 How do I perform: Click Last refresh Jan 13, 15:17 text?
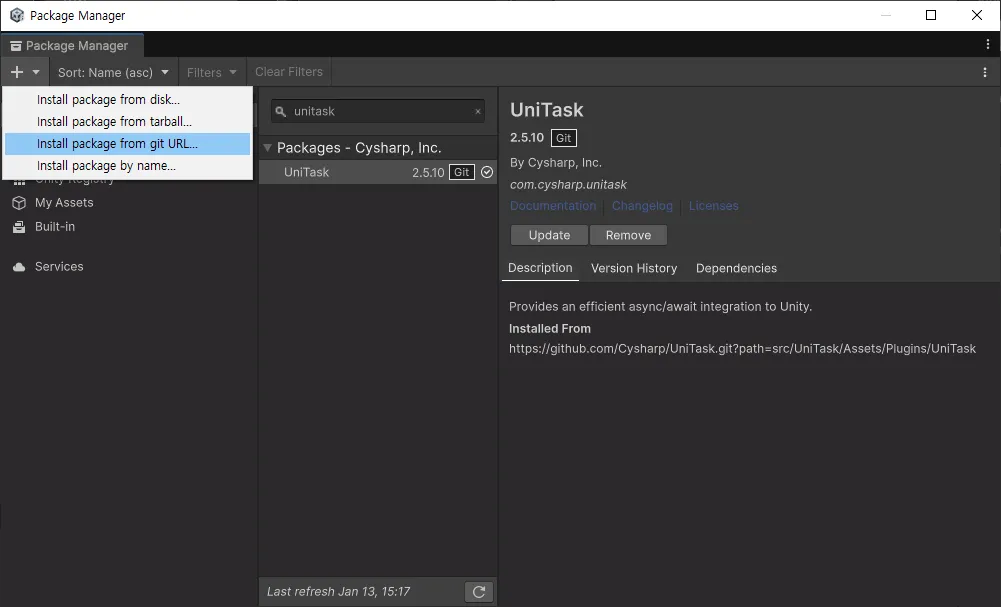click(338, 592)
